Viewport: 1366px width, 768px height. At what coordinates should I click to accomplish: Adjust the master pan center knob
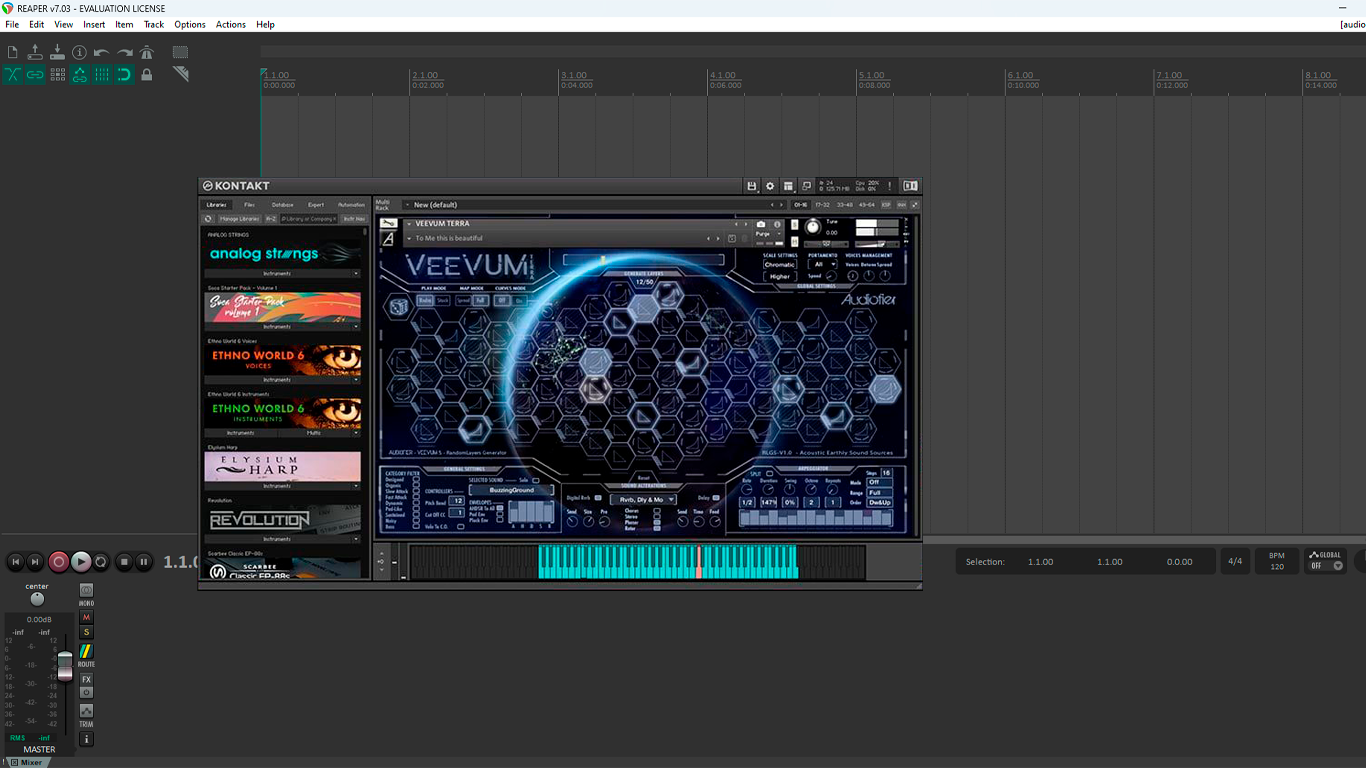click(x=37, y=599)
